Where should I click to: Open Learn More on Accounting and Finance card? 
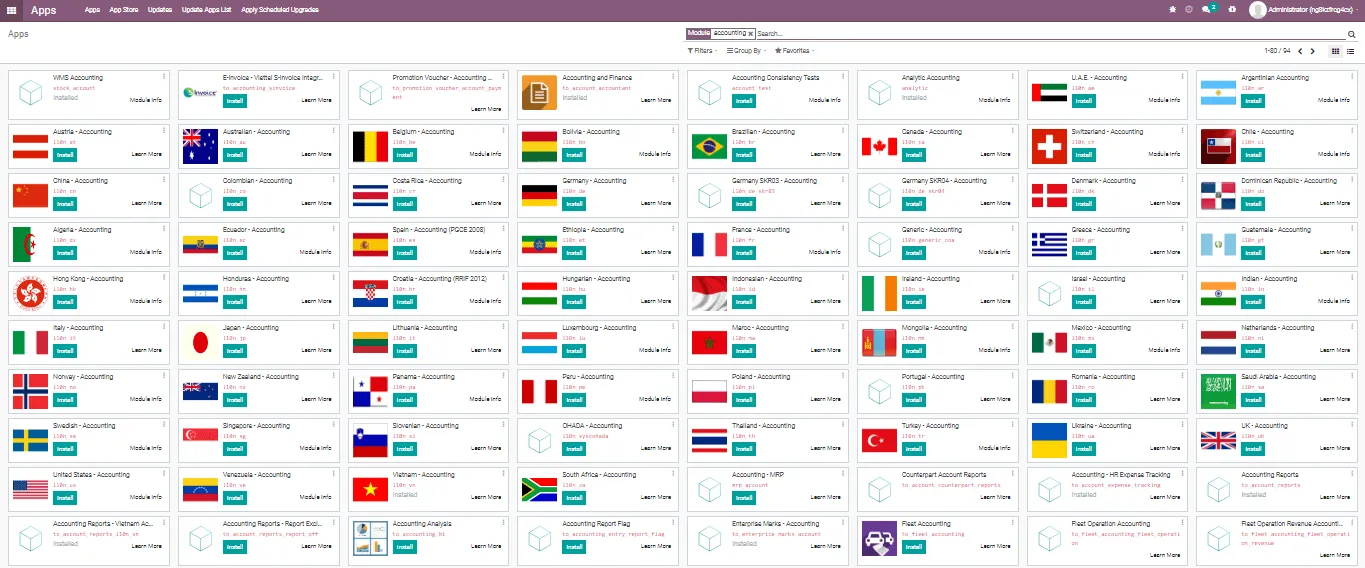pyautogui.click(x=656, y=100)
